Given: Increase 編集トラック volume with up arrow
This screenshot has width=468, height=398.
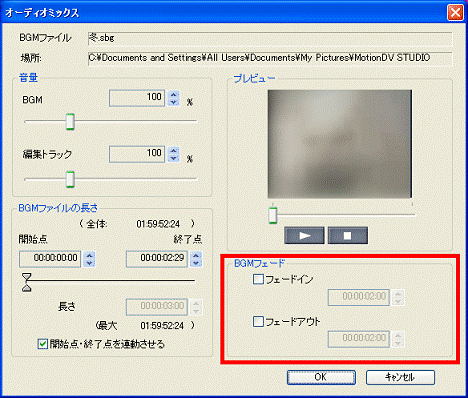Looking at the screenshot, I should pyautogui.click(x=173, y=151).
